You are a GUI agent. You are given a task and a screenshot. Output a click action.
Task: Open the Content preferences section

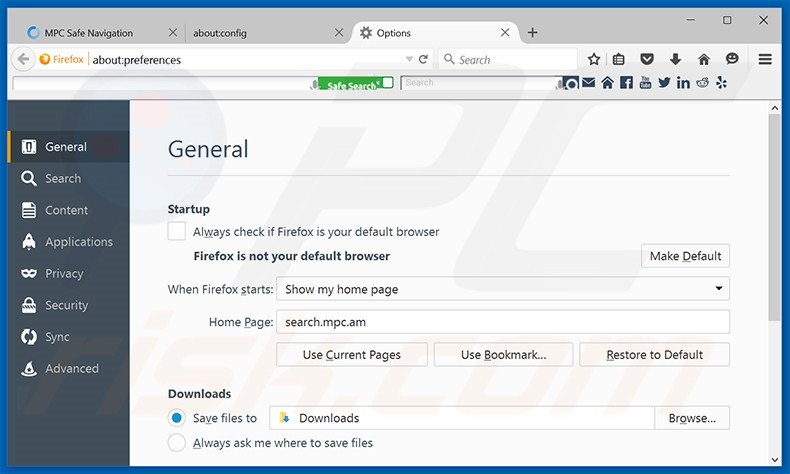coord(69,210)
